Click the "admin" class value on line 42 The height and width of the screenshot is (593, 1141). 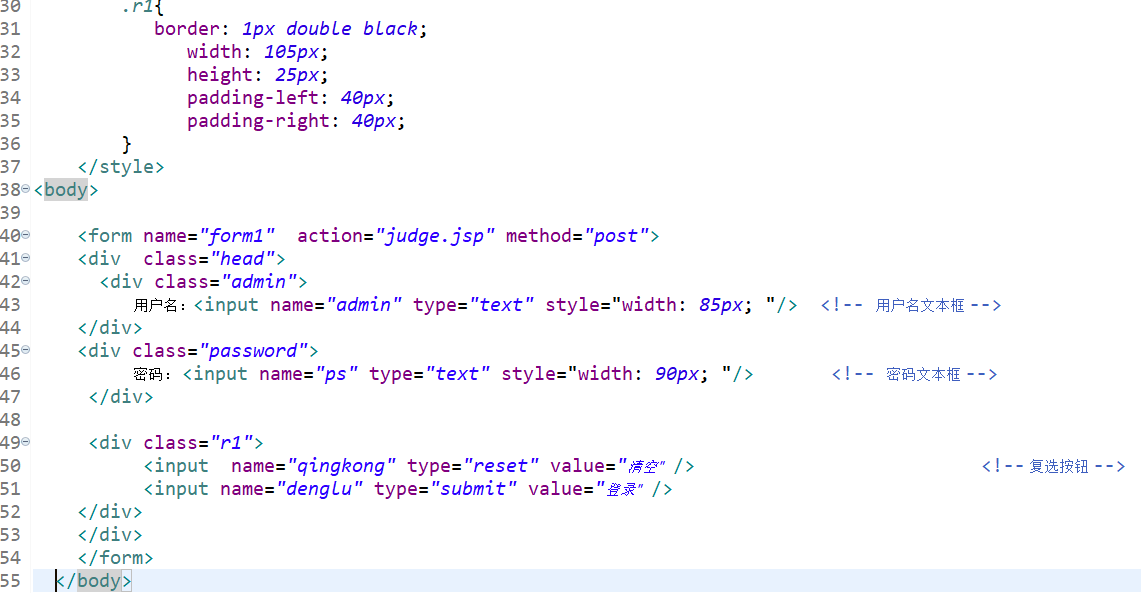point(259,282)
